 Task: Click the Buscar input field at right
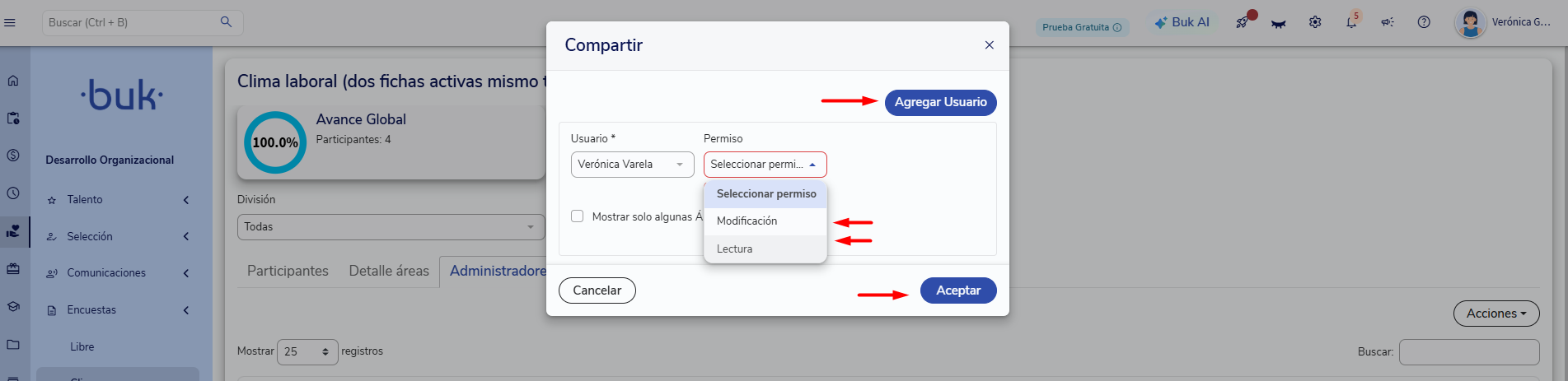click(1469, 352)
